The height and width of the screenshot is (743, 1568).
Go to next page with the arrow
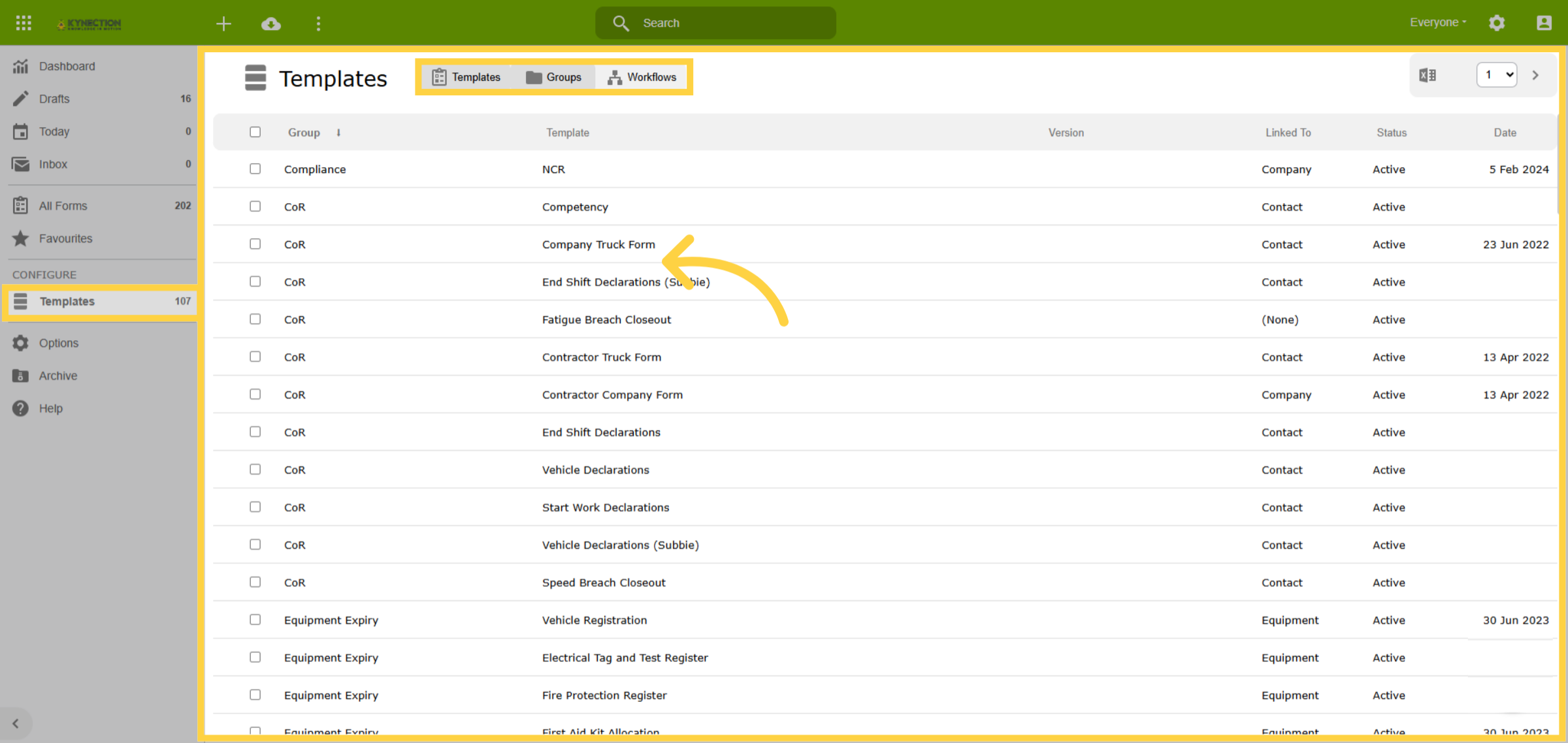[1535, 75]
